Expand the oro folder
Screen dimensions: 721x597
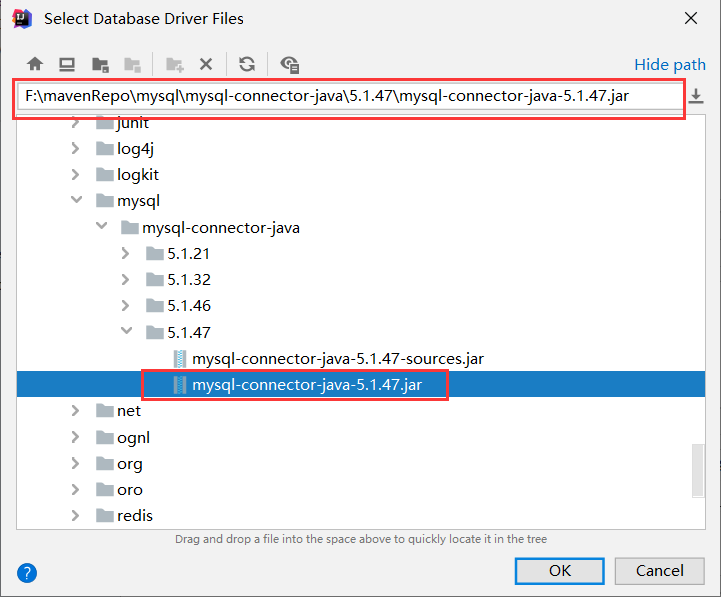[75, 489]
